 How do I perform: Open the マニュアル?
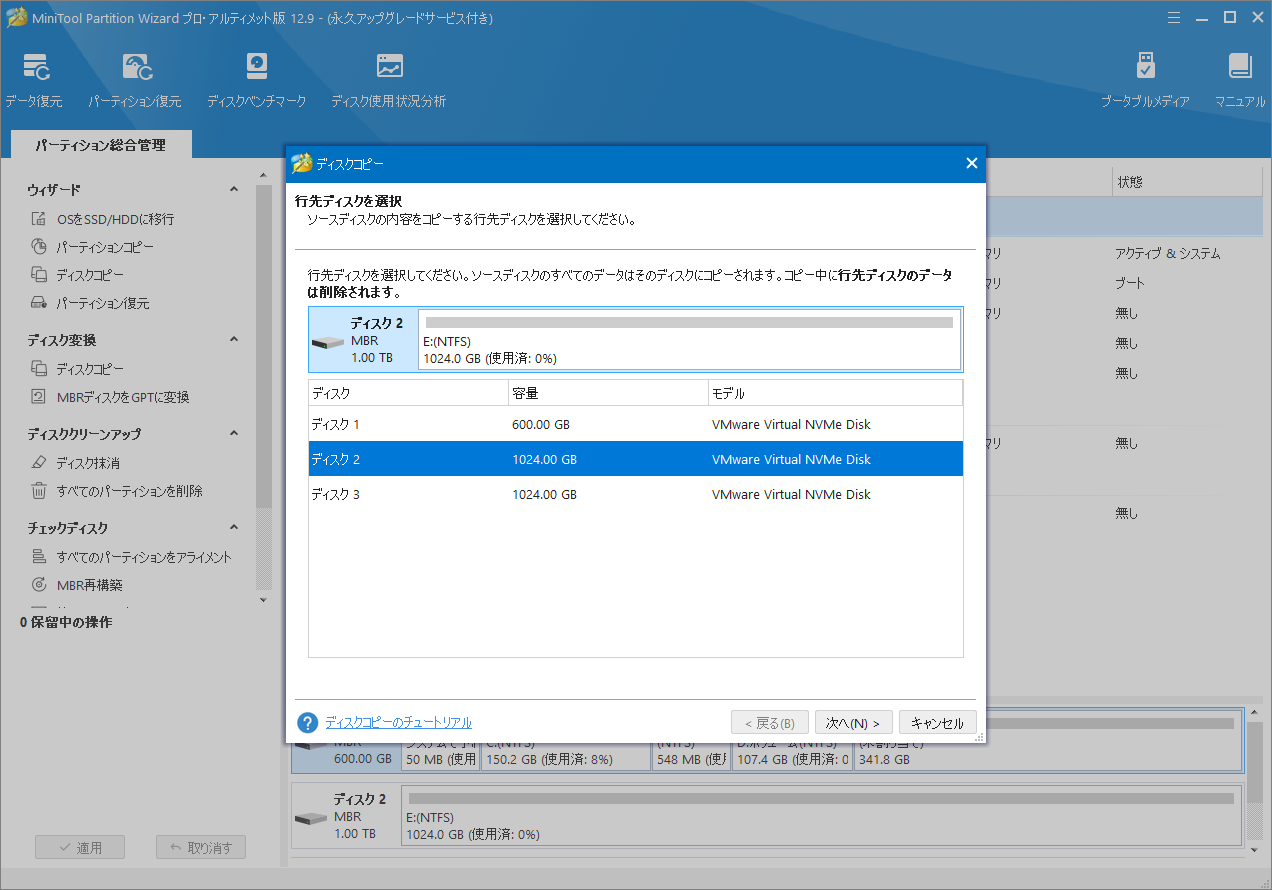pyautogui.click(x=1239, y=78)
